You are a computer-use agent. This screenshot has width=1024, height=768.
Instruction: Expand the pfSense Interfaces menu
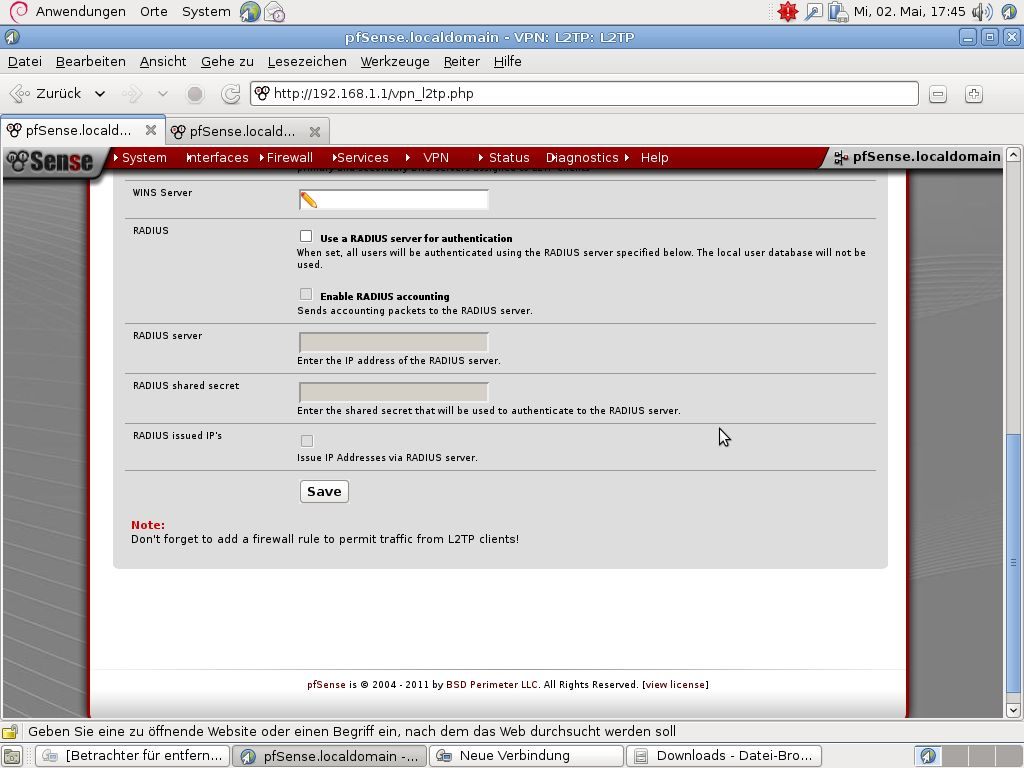click(x=217, y=157)
